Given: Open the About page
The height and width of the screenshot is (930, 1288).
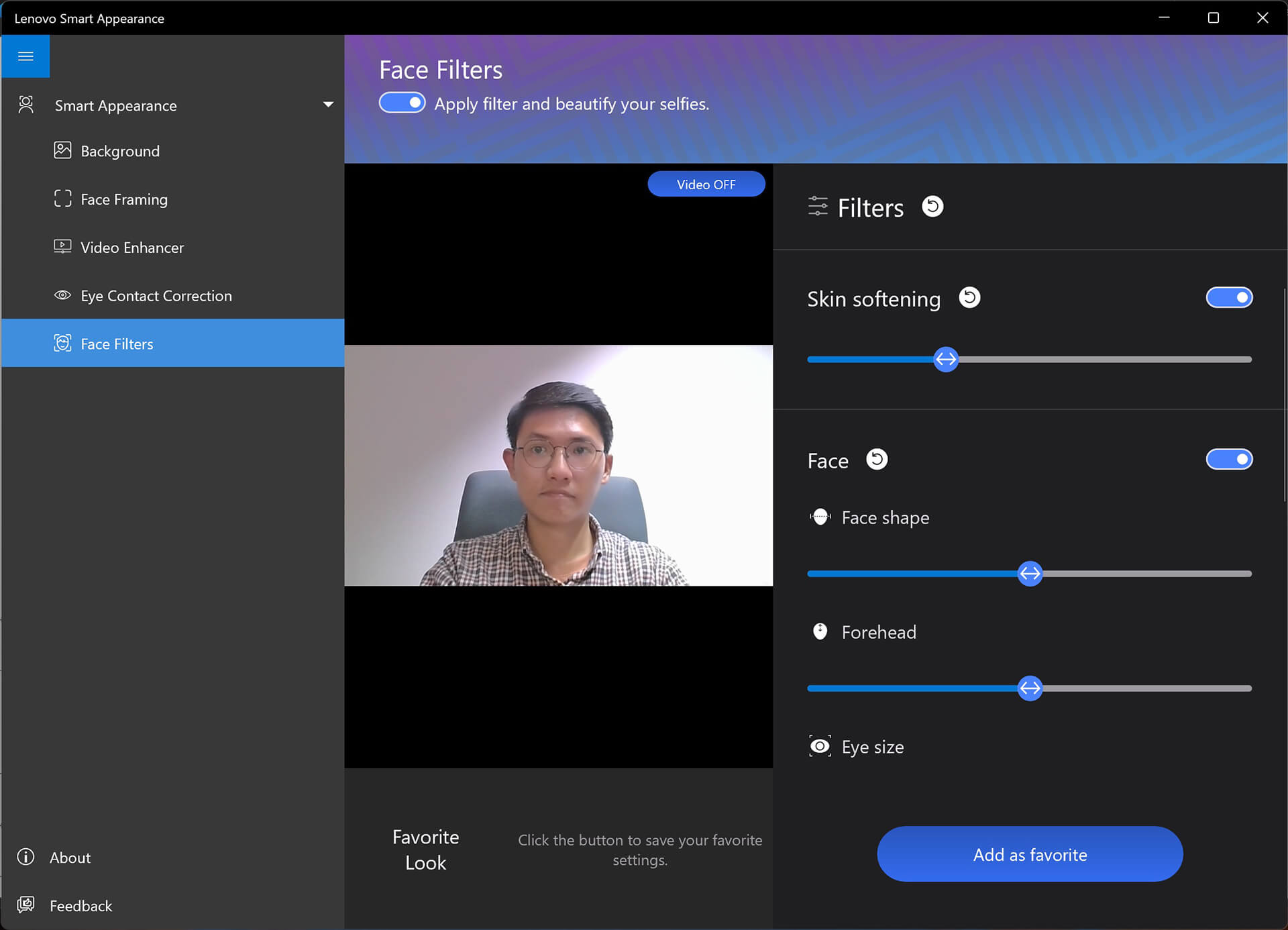Looking at the screenshot, I should tap(70, 858).
